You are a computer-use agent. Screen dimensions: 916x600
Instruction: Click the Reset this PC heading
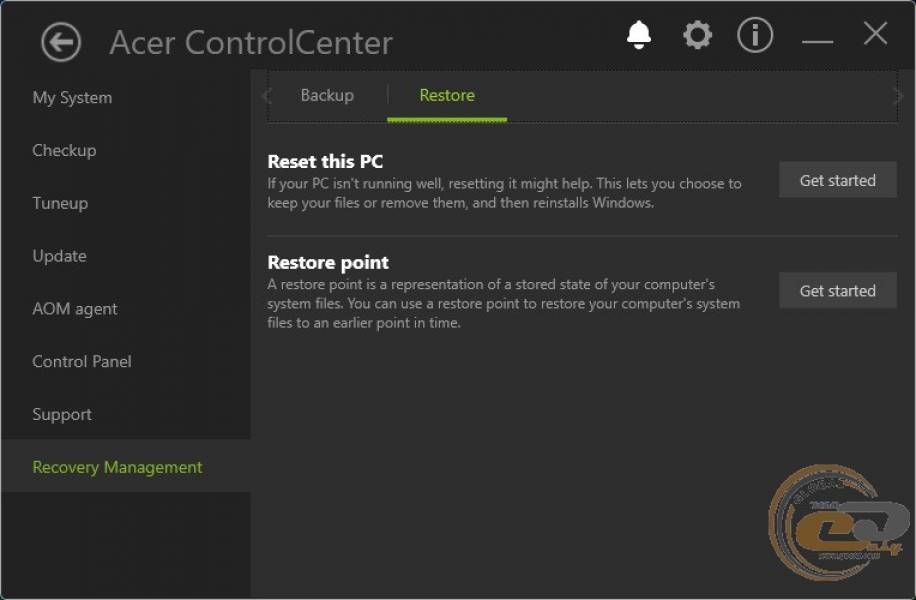pyautogui.click(x=325, y=161)
